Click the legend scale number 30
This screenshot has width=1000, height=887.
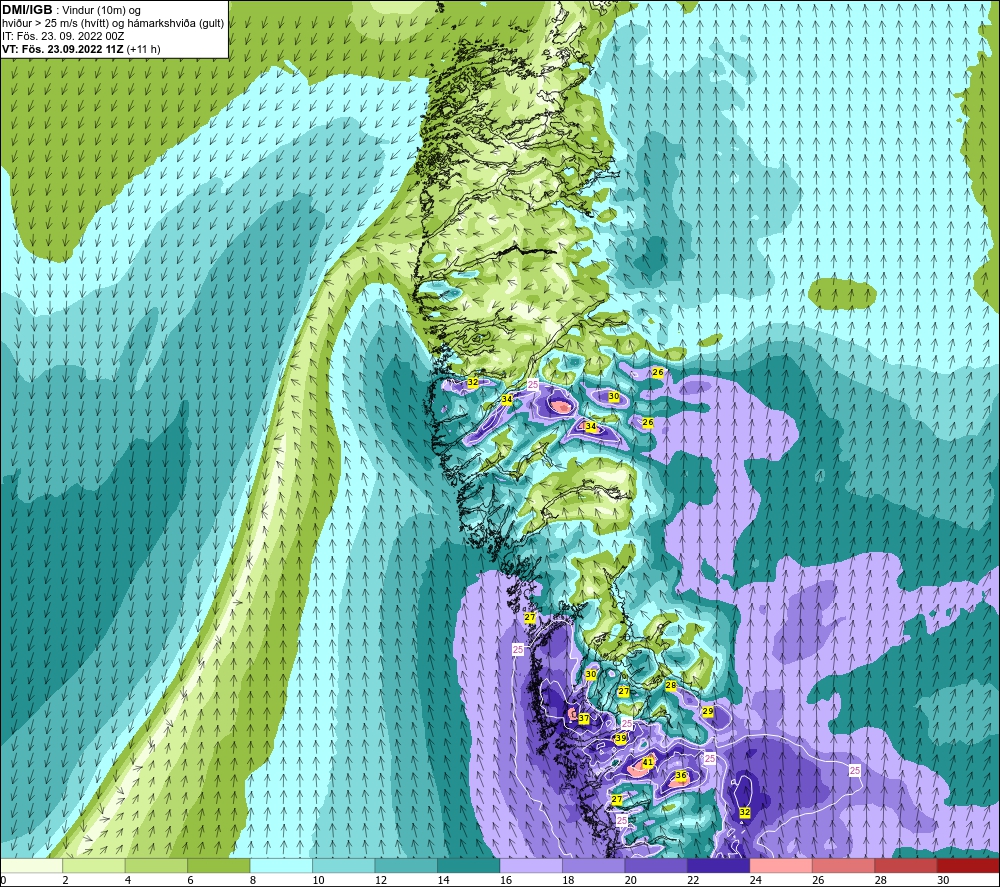click(x=943, y=880)
